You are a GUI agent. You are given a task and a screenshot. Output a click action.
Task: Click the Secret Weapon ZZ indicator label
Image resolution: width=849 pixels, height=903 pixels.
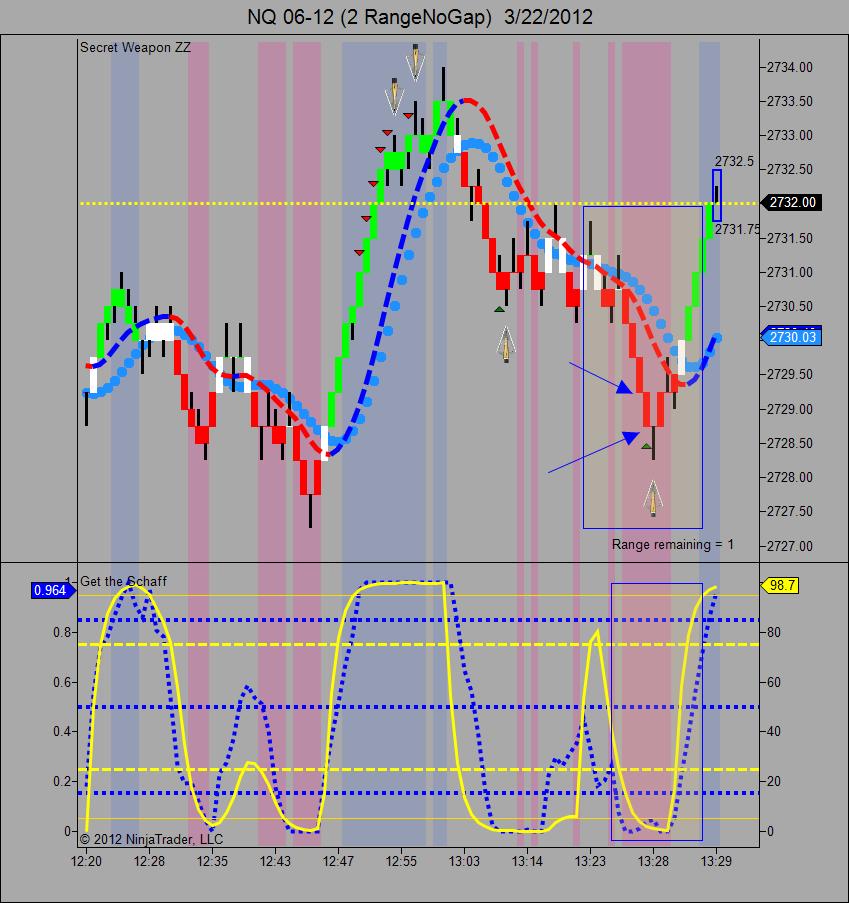pos(135,48)
